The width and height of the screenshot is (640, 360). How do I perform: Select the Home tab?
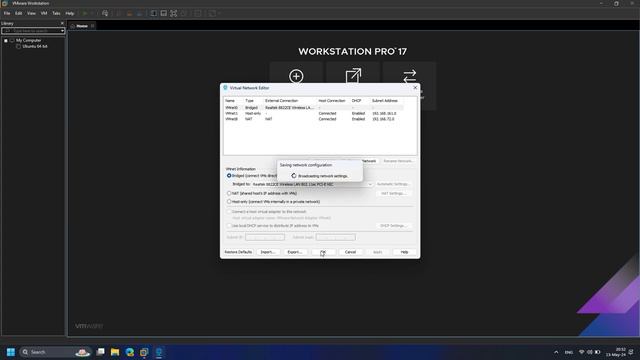coord(82,26)
